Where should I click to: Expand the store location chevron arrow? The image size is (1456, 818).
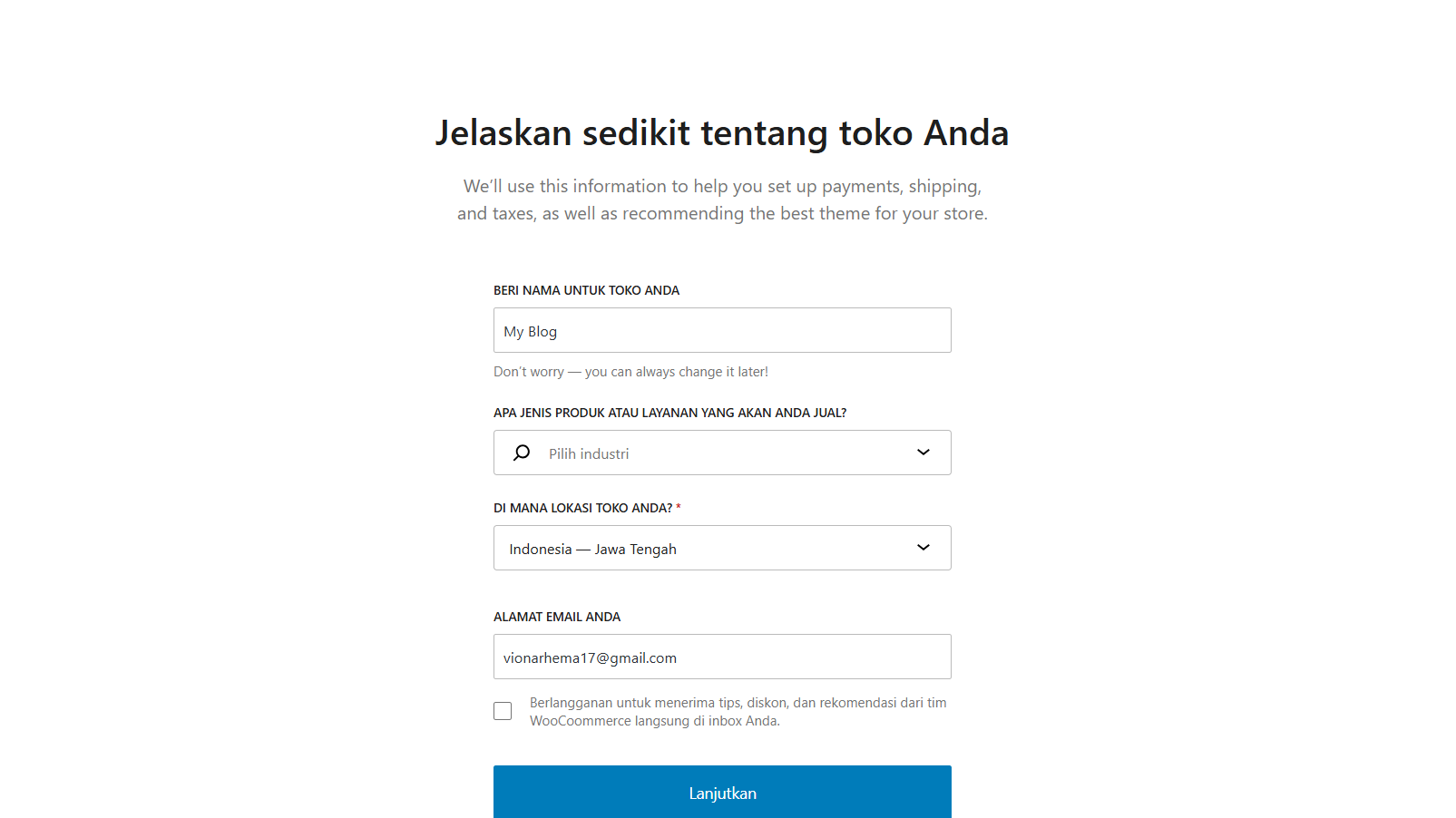[x=923, y=548]
